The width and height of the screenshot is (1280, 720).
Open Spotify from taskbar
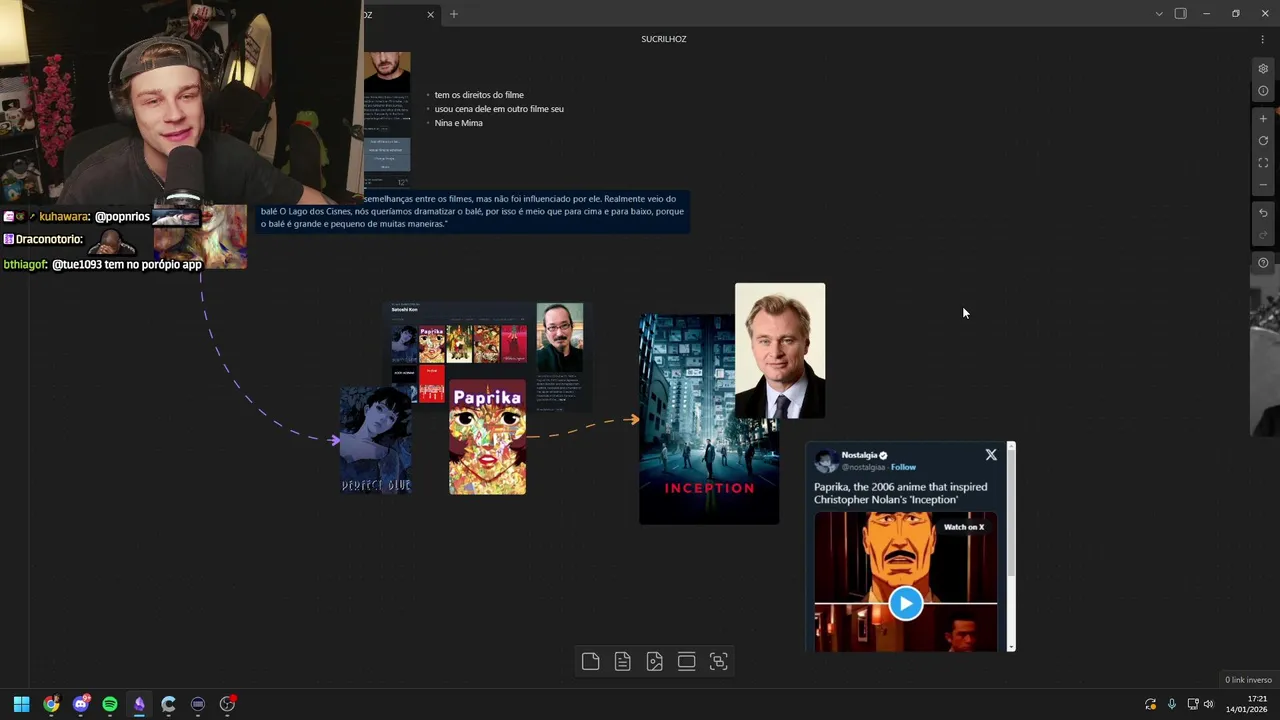coord(110,704)
